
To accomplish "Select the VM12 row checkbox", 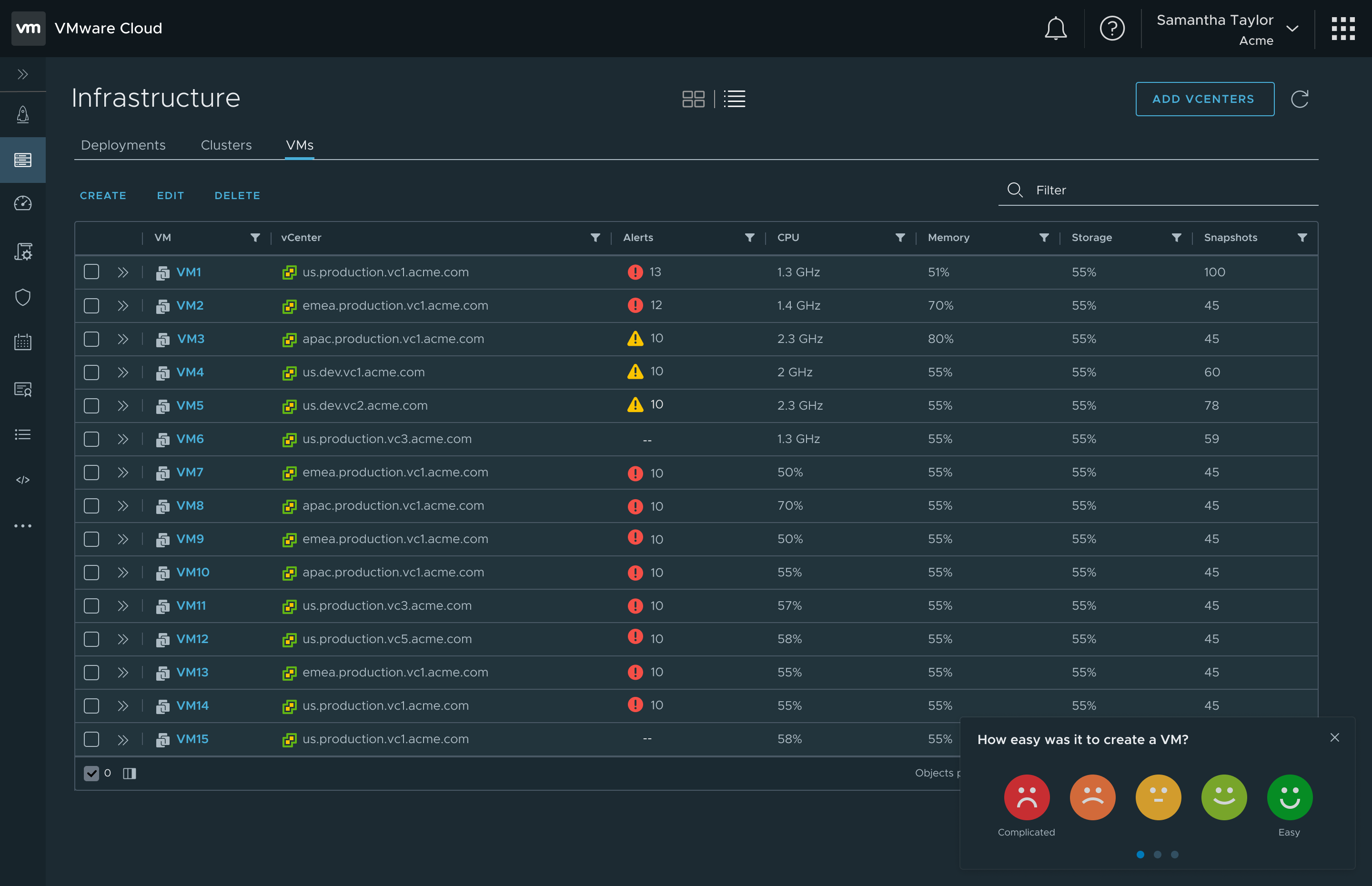I will 91,639.
